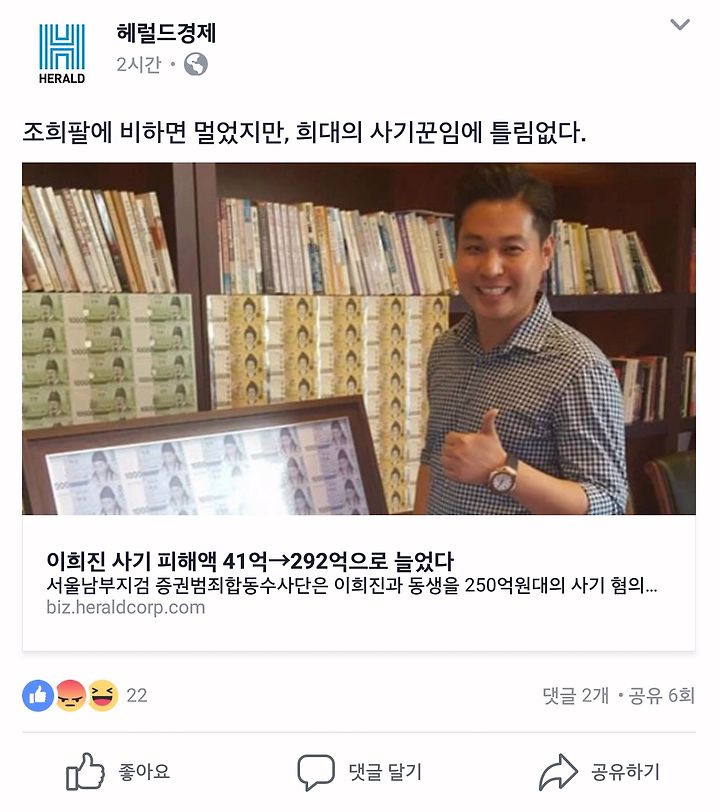This screenshot has width=720, height=812.
Task: Toggle the 좋아요 like label
Action: (x=144, y=772)
